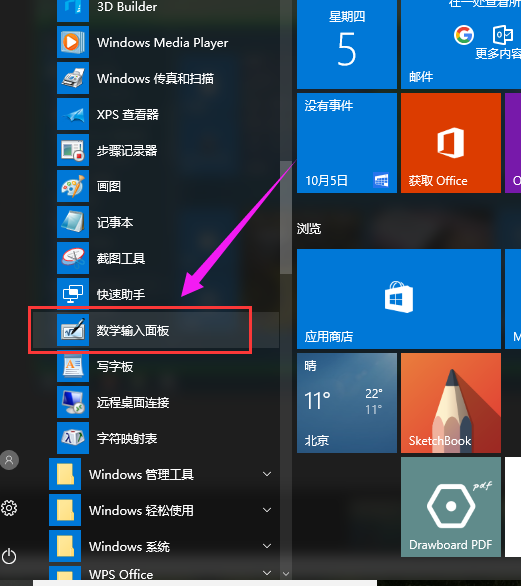Click the power icon
Viewport: 521px width, 586px height.
[x=9, y=556]
